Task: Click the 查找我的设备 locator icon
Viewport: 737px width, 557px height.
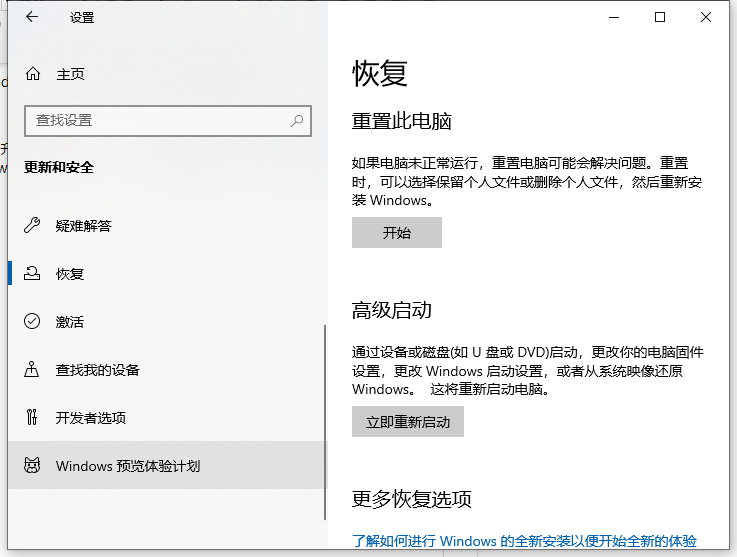Action: 32,369
